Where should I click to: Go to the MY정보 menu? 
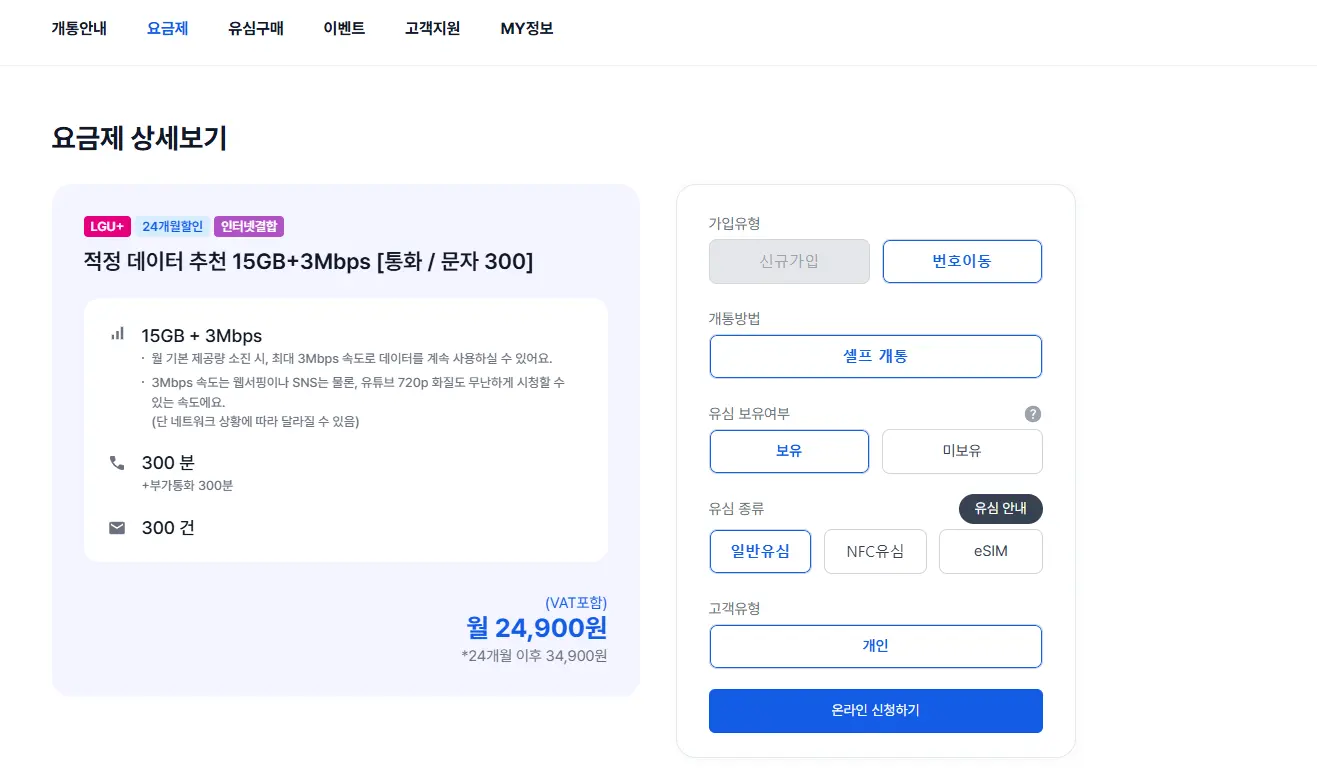527,28
